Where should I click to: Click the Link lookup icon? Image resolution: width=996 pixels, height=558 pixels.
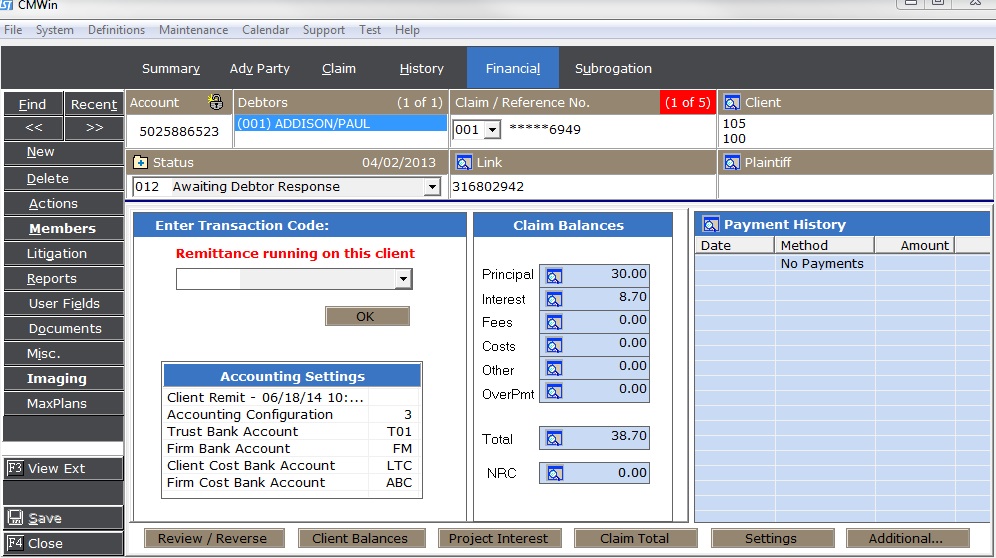(463, 162)
